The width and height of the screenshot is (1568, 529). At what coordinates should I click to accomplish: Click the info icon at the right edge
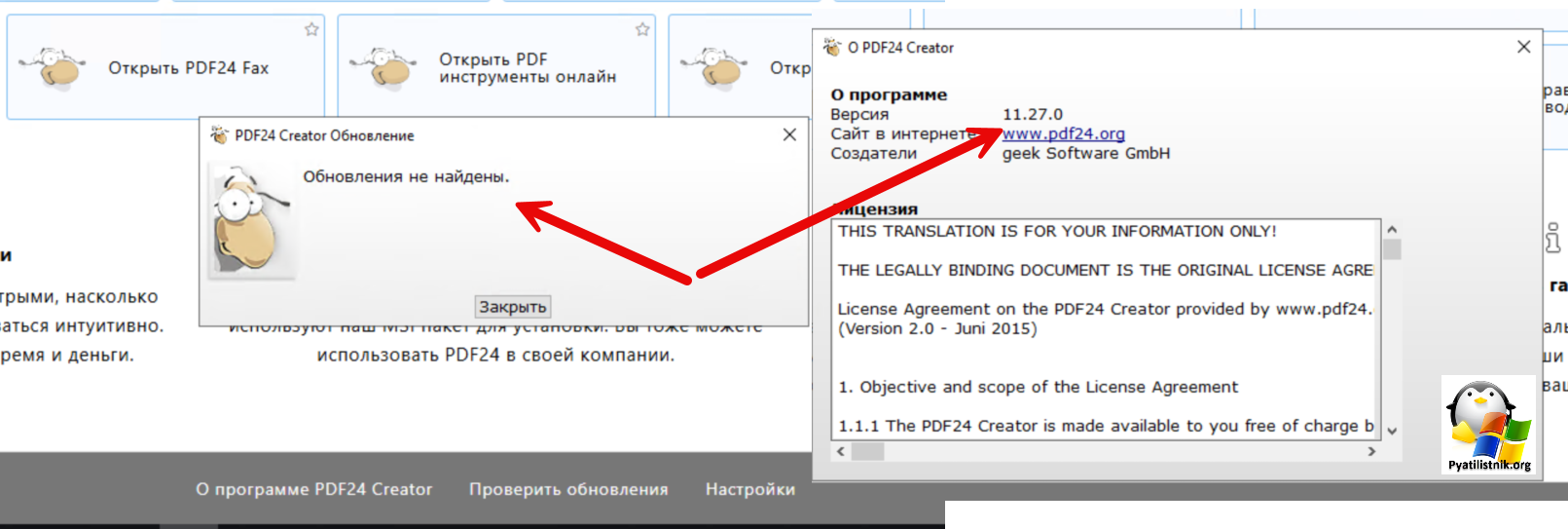(x=1552, y=237)
